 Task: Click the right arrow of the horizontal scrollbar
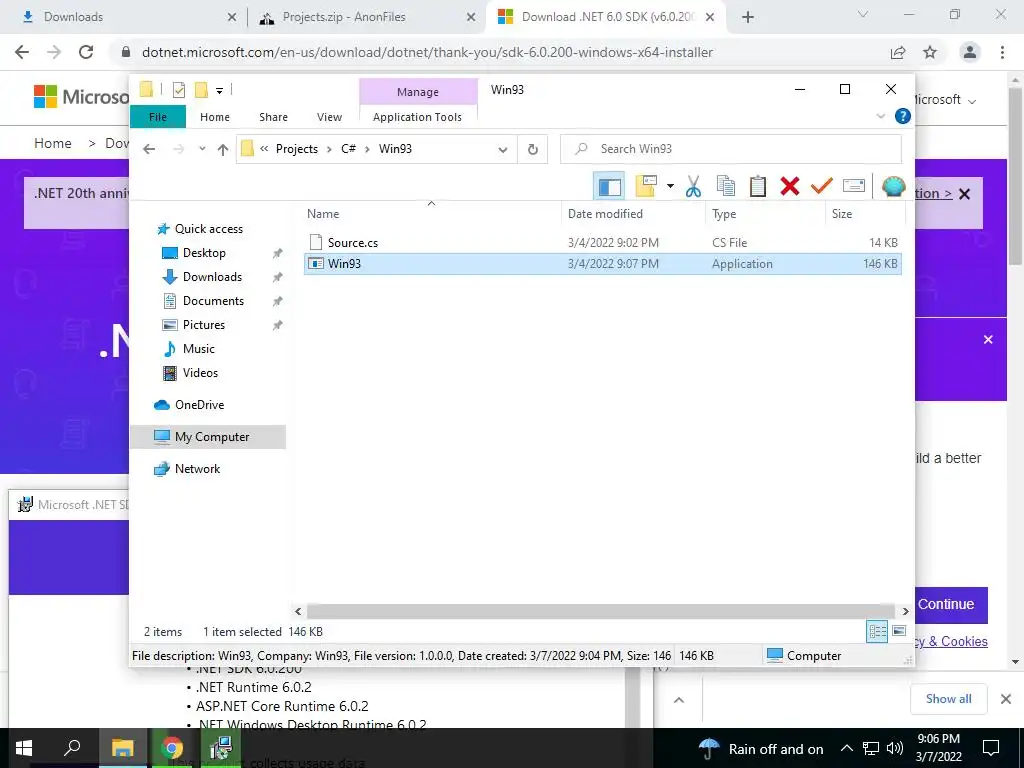(x=905, y=611)
